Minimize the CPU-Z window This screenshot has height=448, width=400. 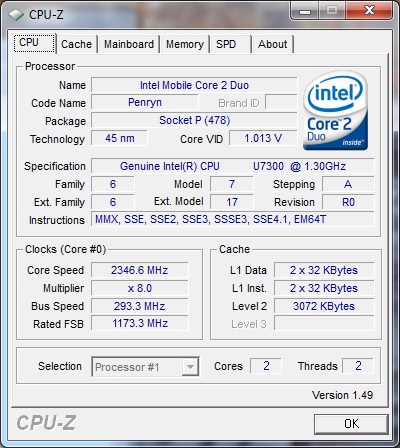click(305, 12)
